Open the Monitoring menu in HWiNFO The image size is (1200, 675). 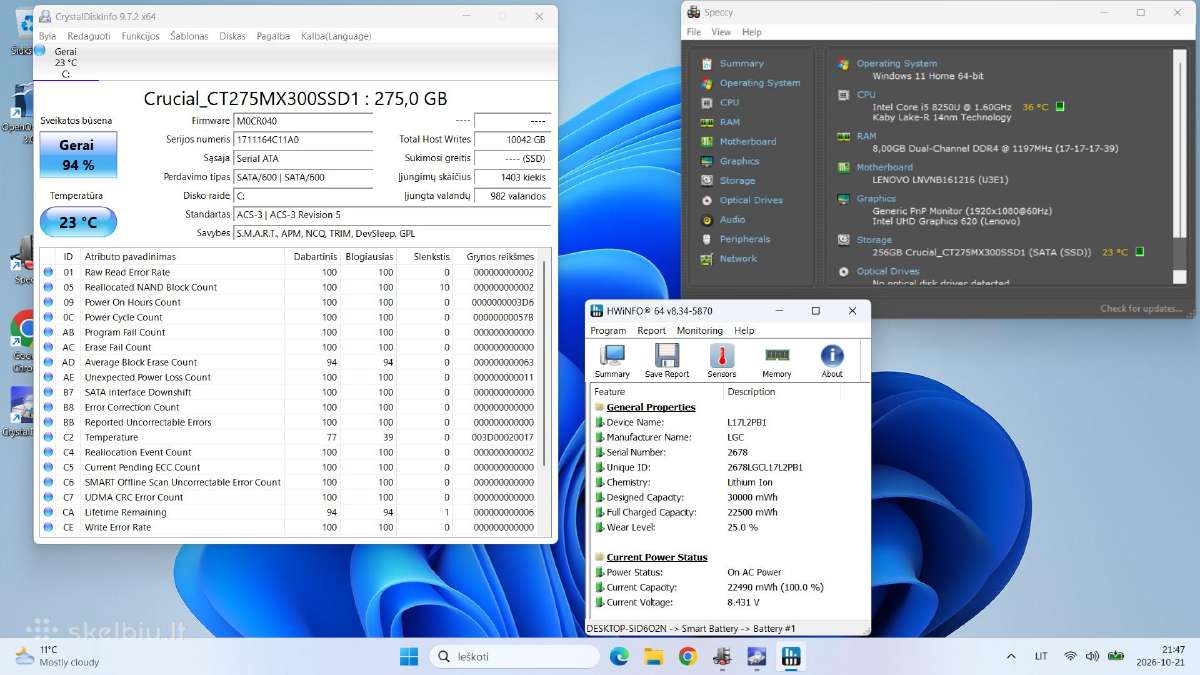(700, 330)
